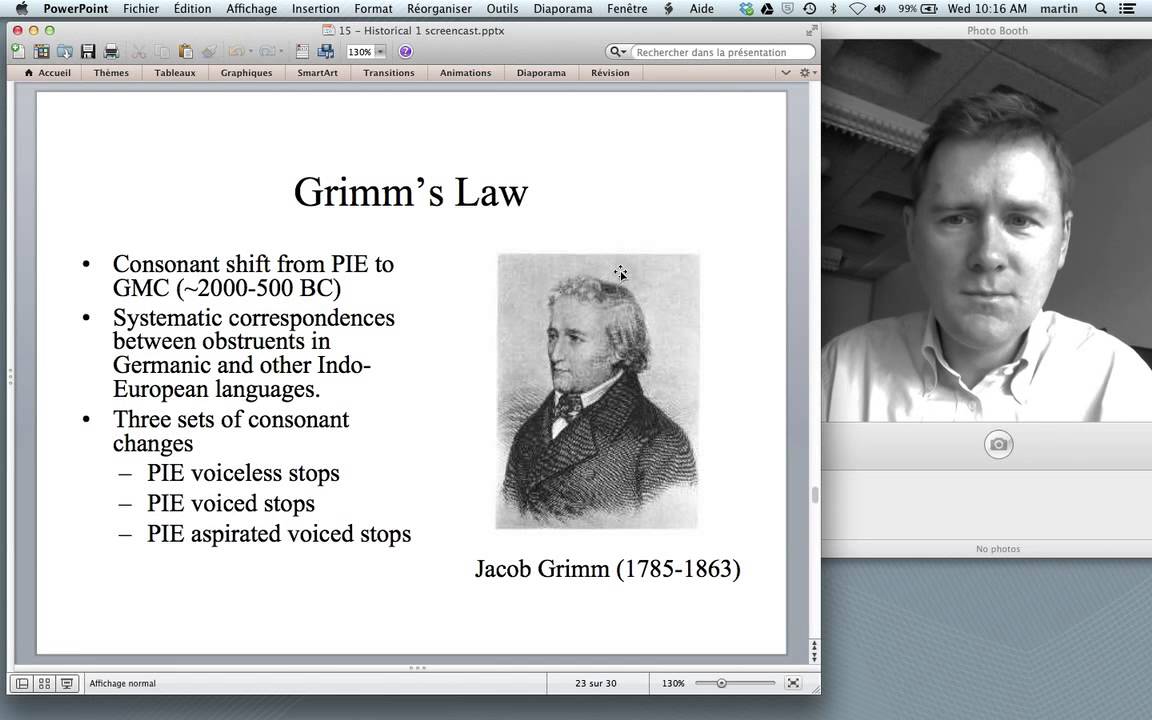Click the open file folder icon
The height and width of the screenshot is (720, 1152).
click(x=65, y=51)
